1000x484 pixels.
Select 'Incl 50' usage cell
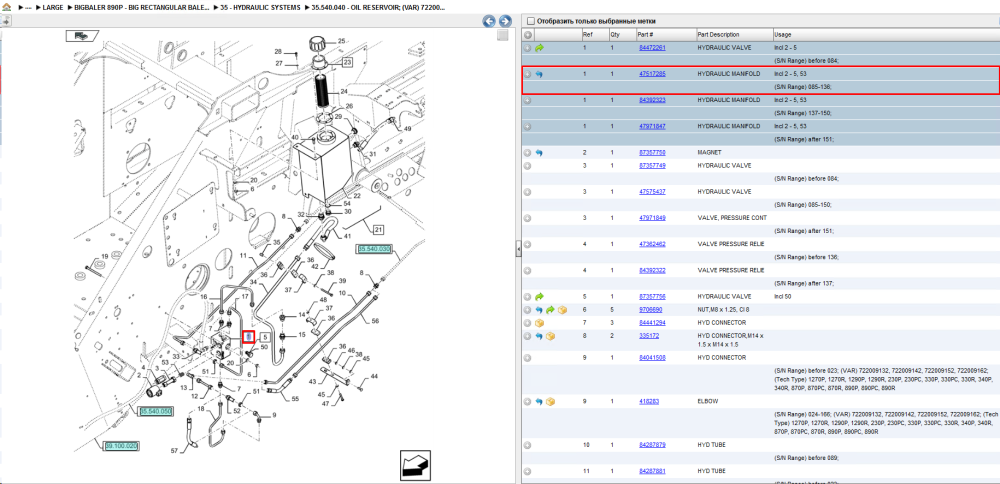click(784, 297)
